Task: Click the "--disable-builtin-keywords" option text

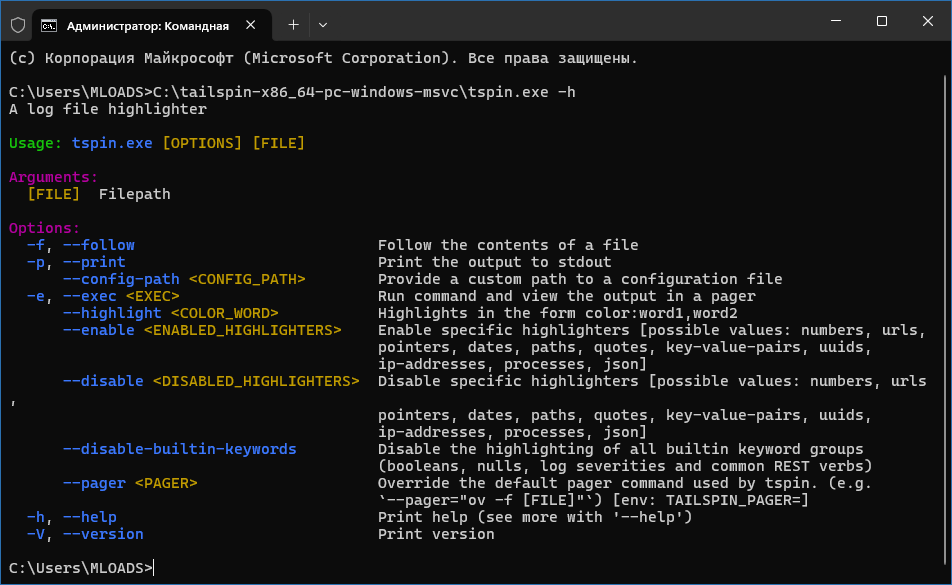Action: pos(179,449)
